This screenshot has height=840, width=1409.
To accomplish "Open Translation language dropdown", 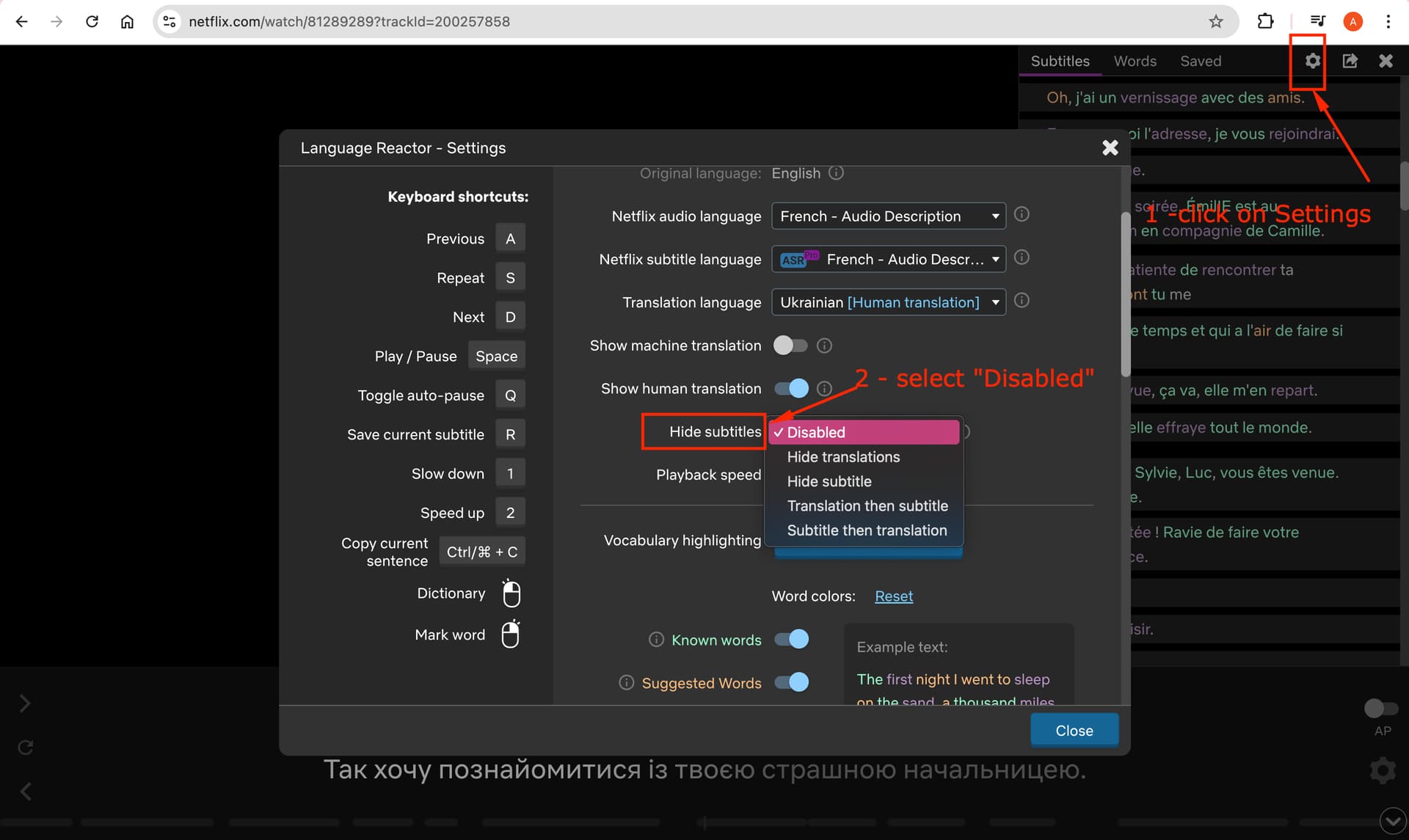I will pyautogui.click(x=889, y=302).
